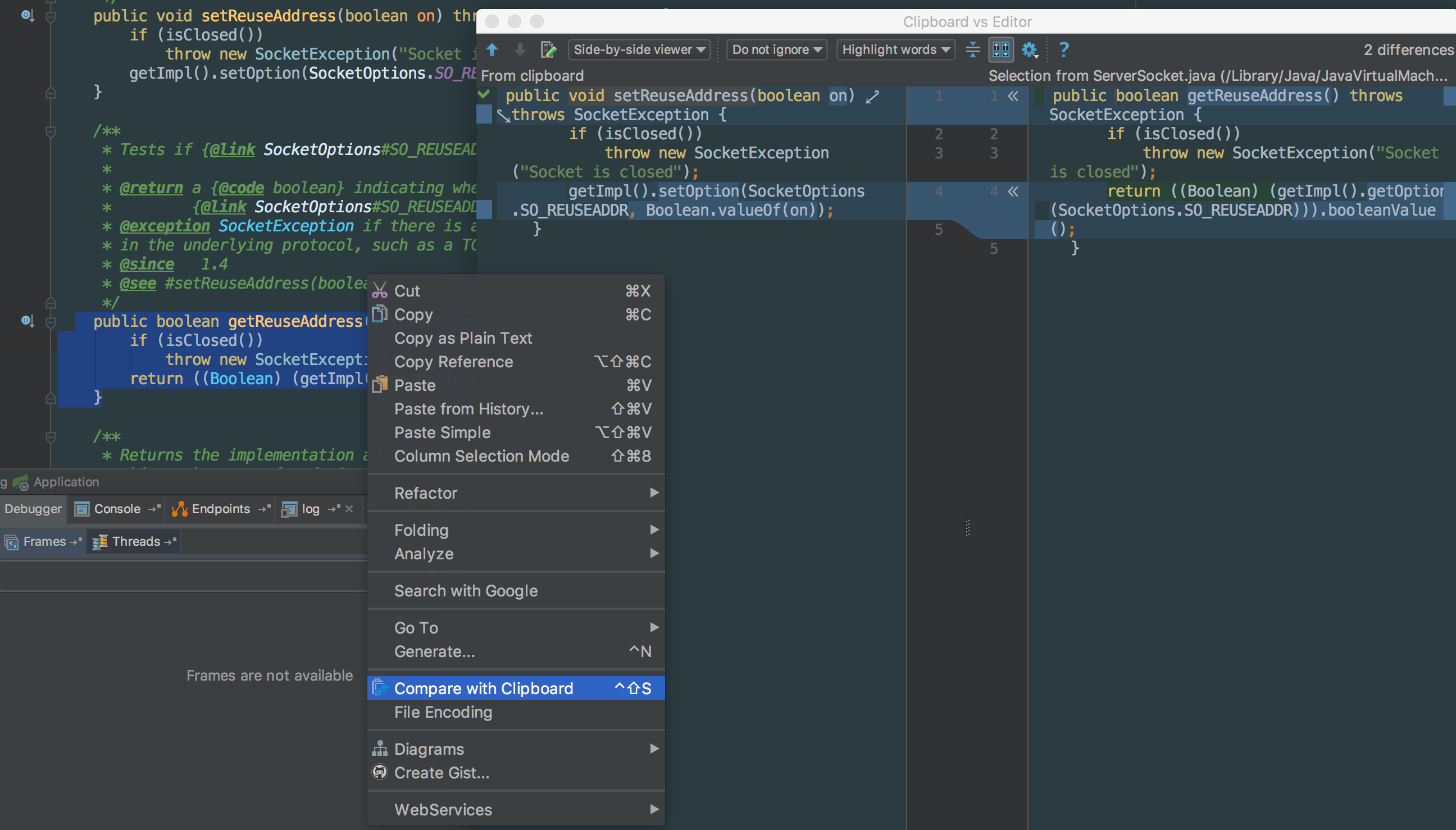Collapse unchanged fragments in diff toolbar
Image resolution: width=1456 pixels, height=830 pixels.
click(972, 49)
